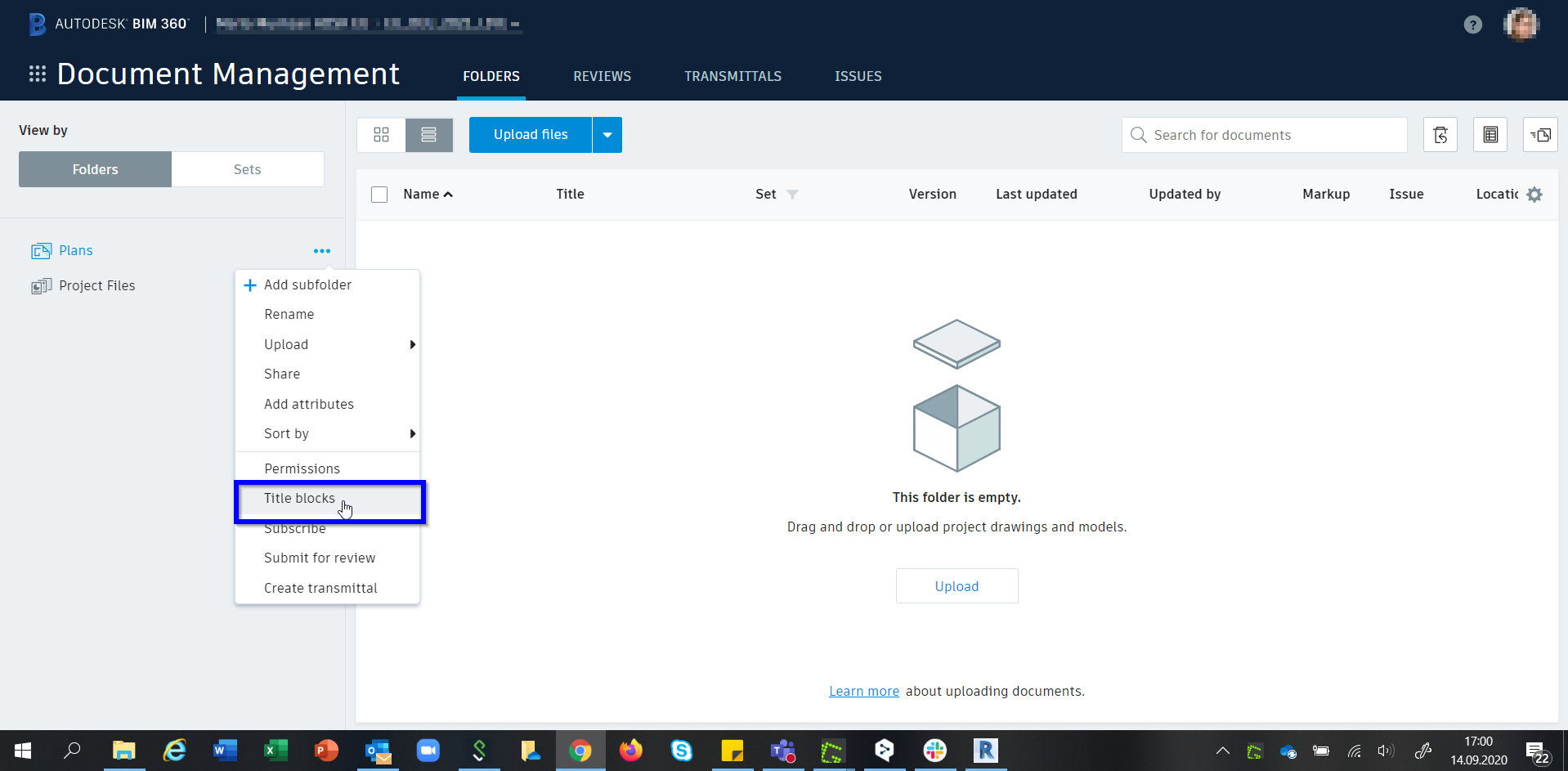Screen dimensions: 1568x771
Task: Expand the Upload submenu
Action: [327, 344]
